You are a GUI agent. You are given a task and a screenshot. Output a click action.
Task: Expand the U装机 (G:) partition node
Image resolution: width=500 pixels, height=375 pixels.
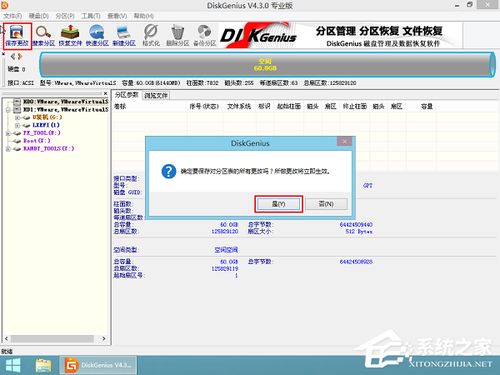click(17, 117)
